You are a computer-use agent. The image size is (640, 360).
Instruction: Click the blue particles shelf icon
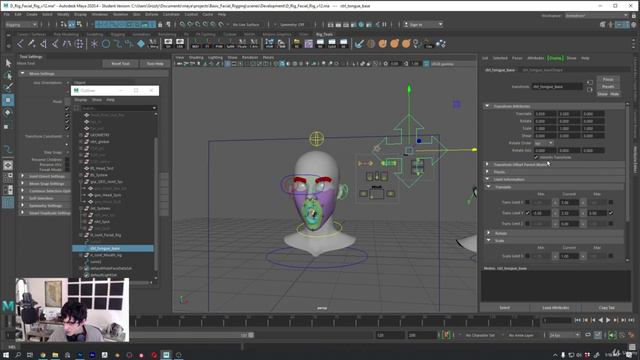(441, 43)
